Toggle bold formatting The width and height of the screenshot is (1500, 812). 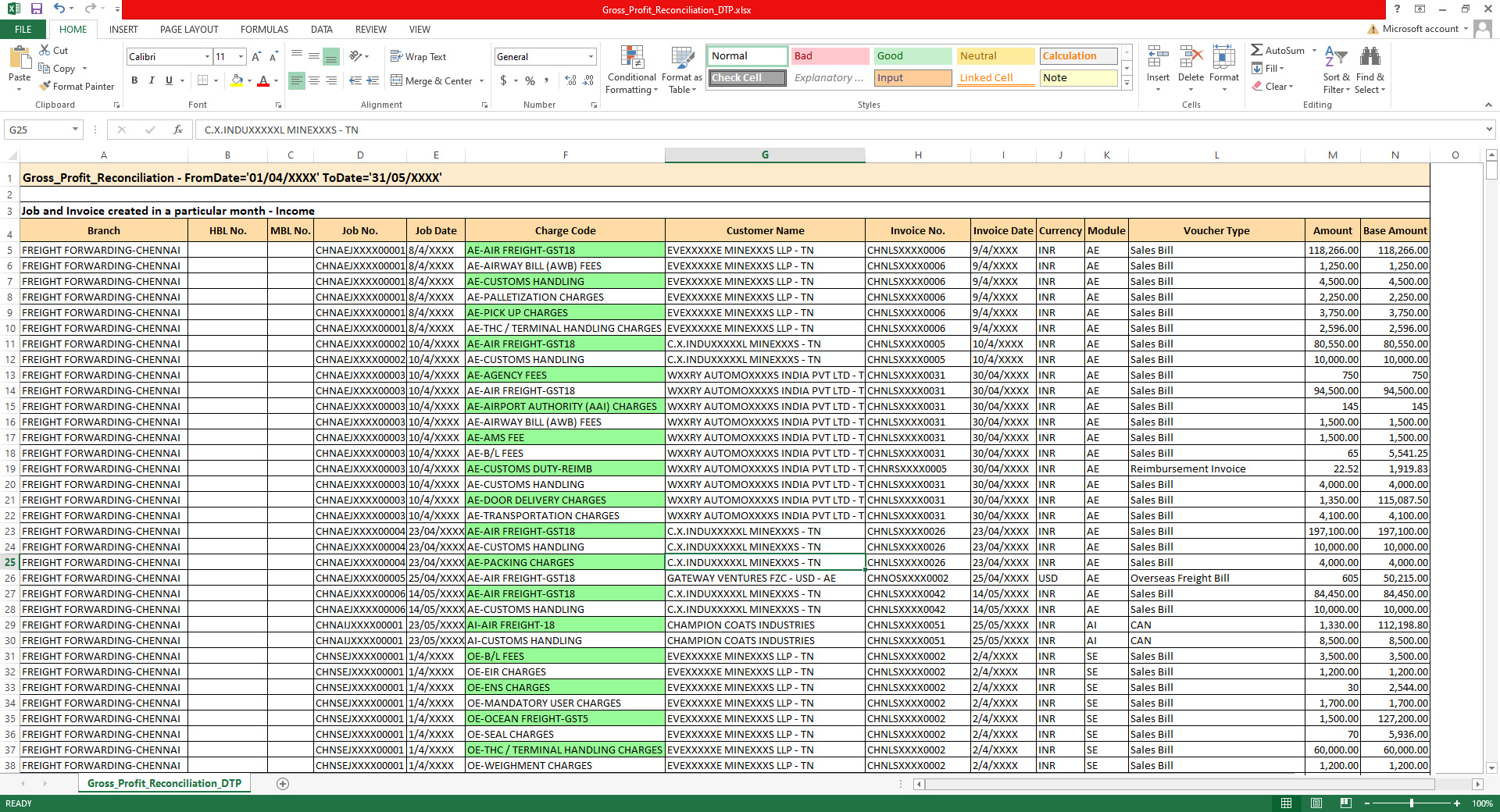[134, 80]
